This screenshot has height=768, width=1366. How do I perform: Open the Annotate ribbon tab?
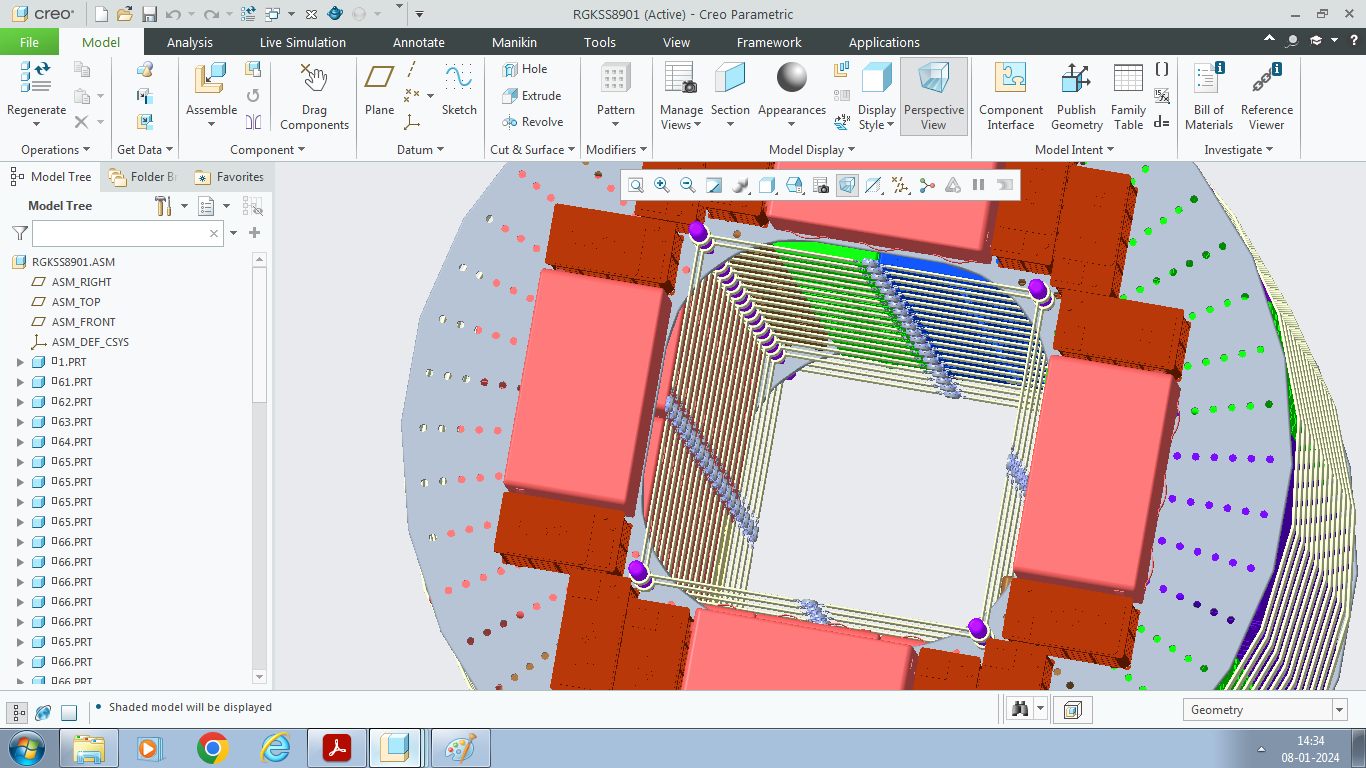click(x=419, y=42)
